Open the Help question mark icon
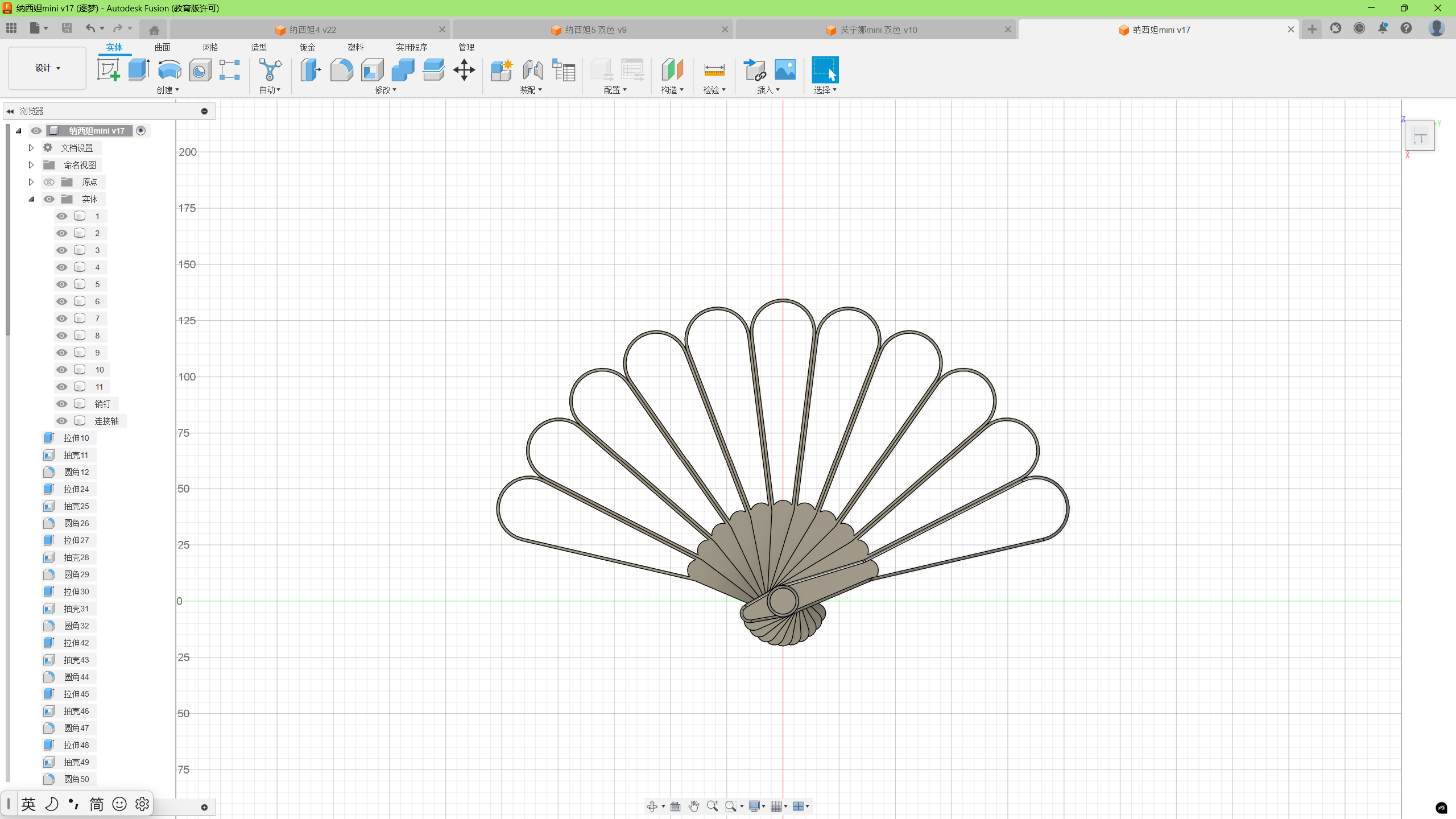This screenshot has width=1456, height=819. click(1406, 28)
